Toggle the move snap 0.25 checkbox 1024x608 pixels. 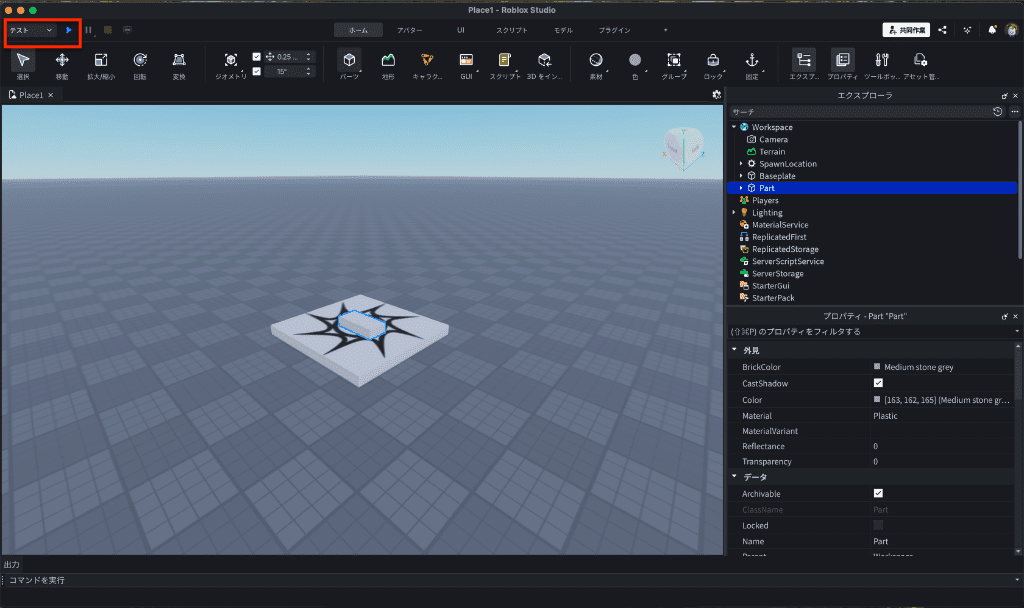tap(257, 57)
